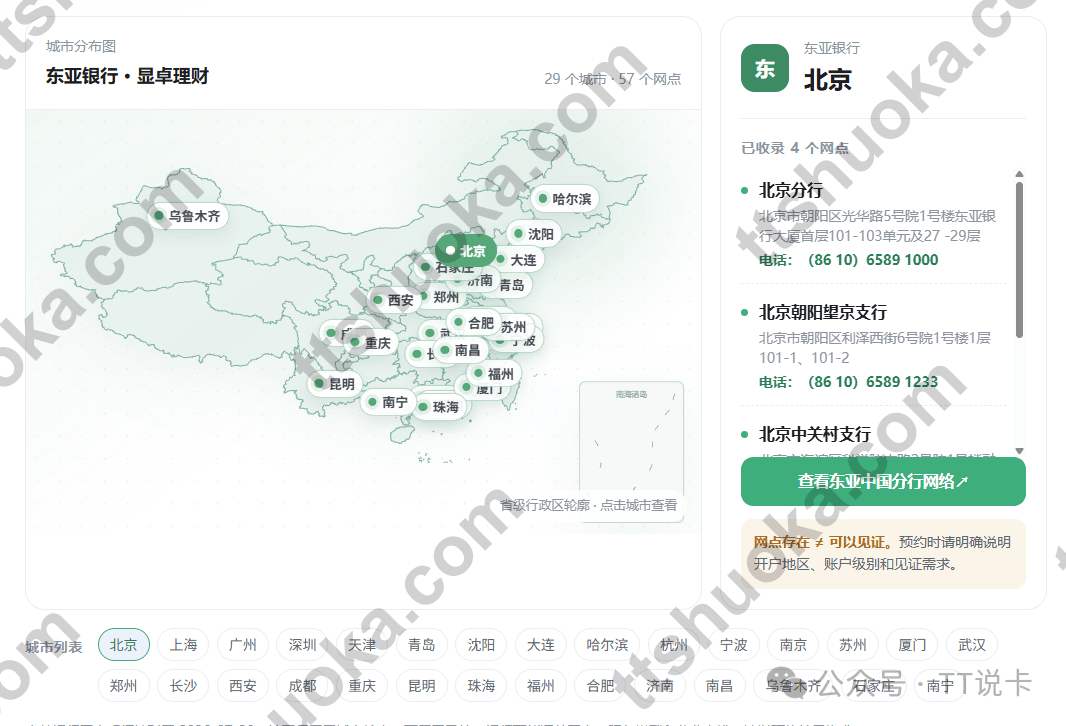Switch to 重庆 city chip
Screen dimensions: 1066x726
[362, 686]
